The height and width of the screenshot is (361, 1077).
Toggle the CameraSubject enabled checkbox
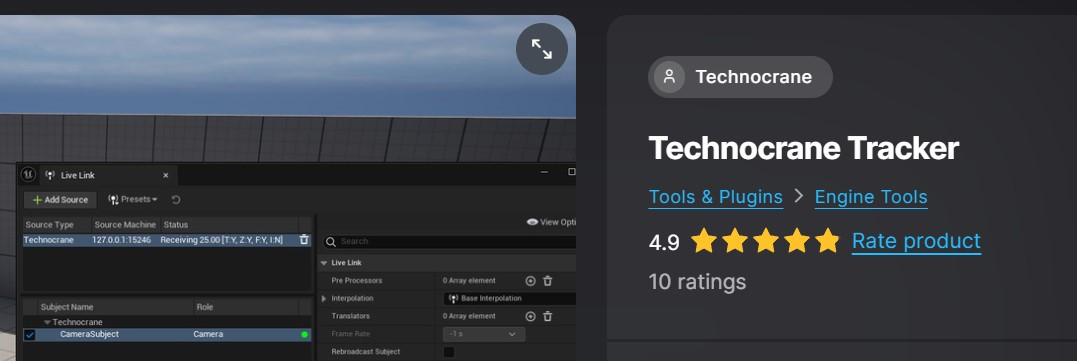[30, 335]
